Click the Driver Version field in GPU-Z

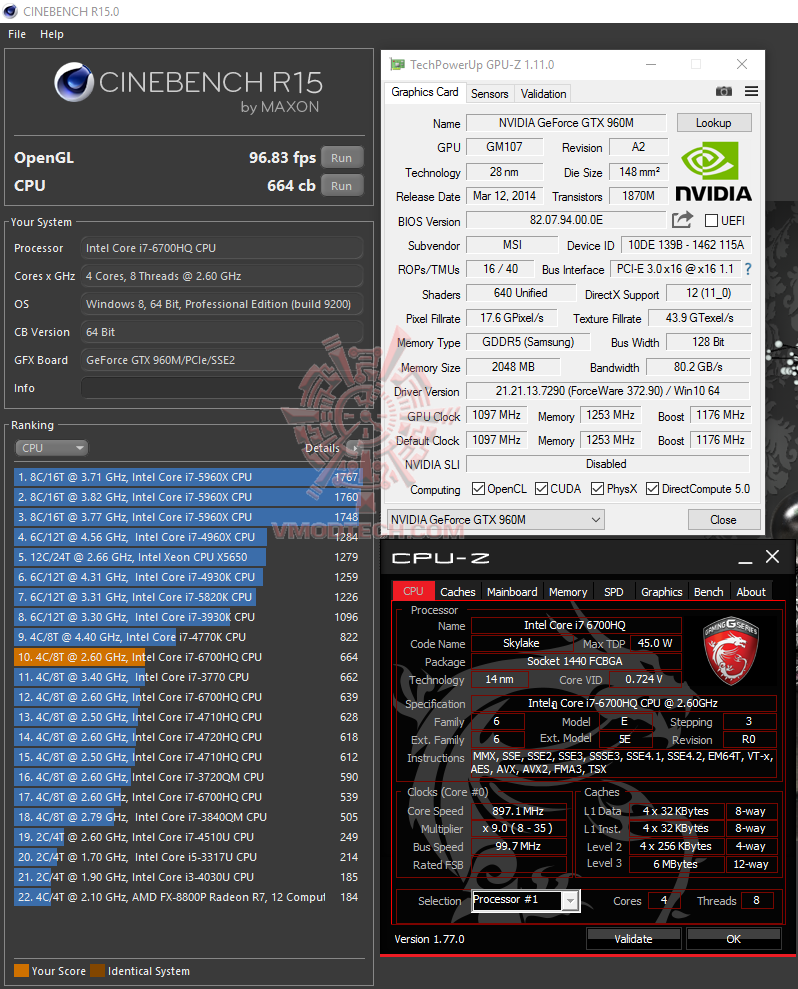[x=607, y=391]
